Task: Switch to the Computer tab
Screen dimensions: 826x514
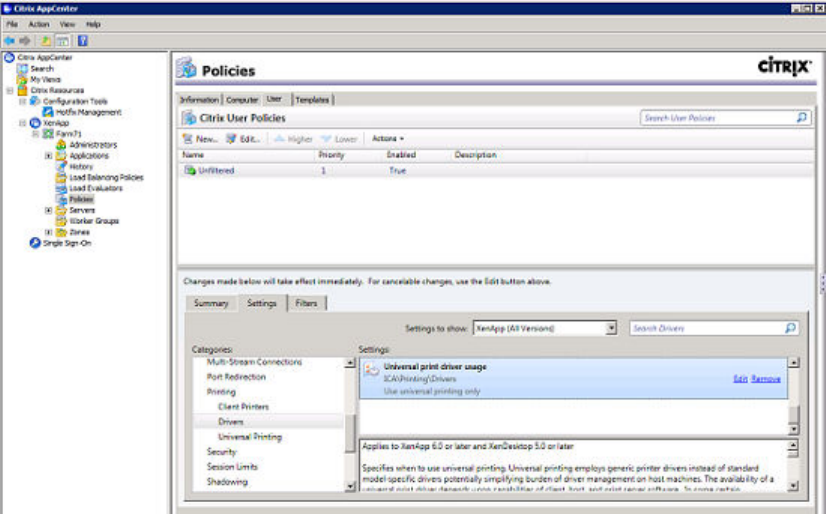Action: [x=242, y=100]
